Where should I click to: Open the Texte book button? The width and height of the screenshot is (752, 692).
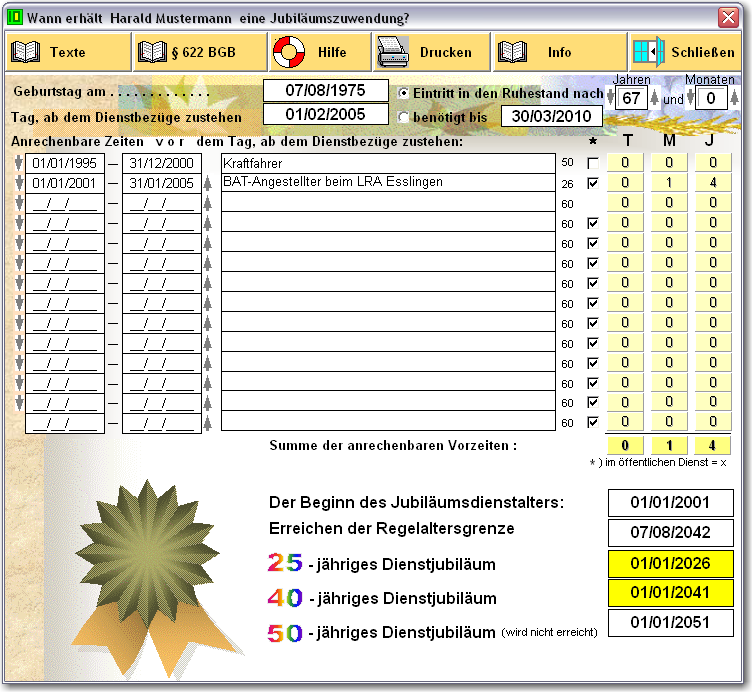68,52
